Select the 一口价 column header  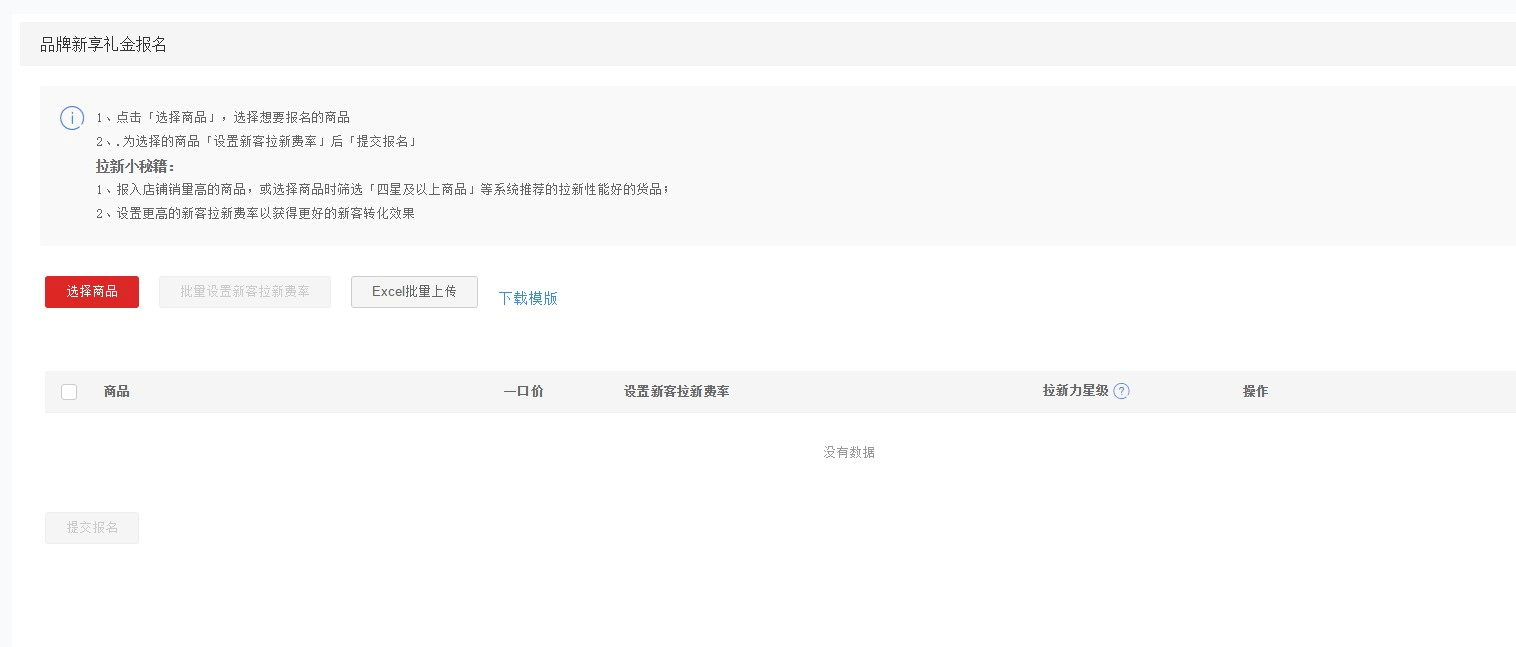pyautogui.click(x=523, y=391)
